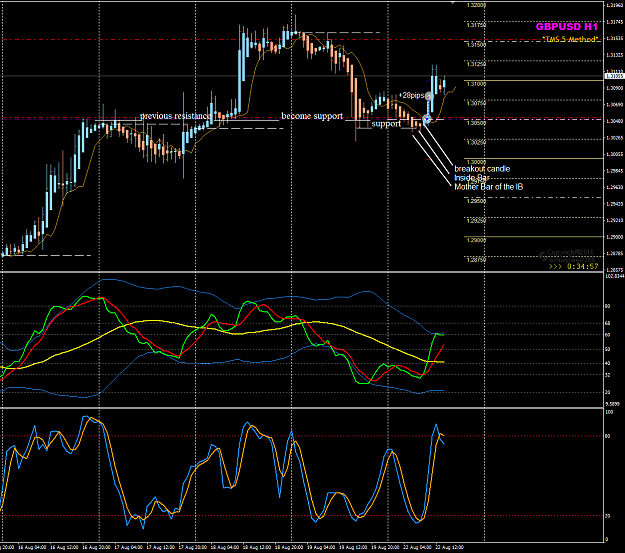Click the 16 Aug 12:00 time axis label
This screenshot has height=553, width=625.
[64, 547]
